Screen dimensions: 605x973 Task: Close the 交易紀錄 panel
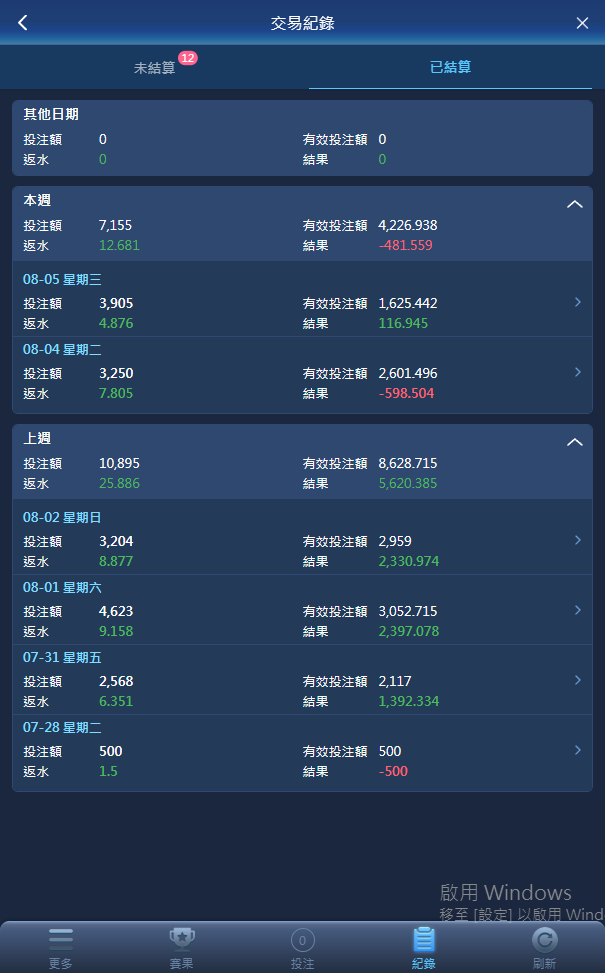pyautogui.click(x=582, y=23)
